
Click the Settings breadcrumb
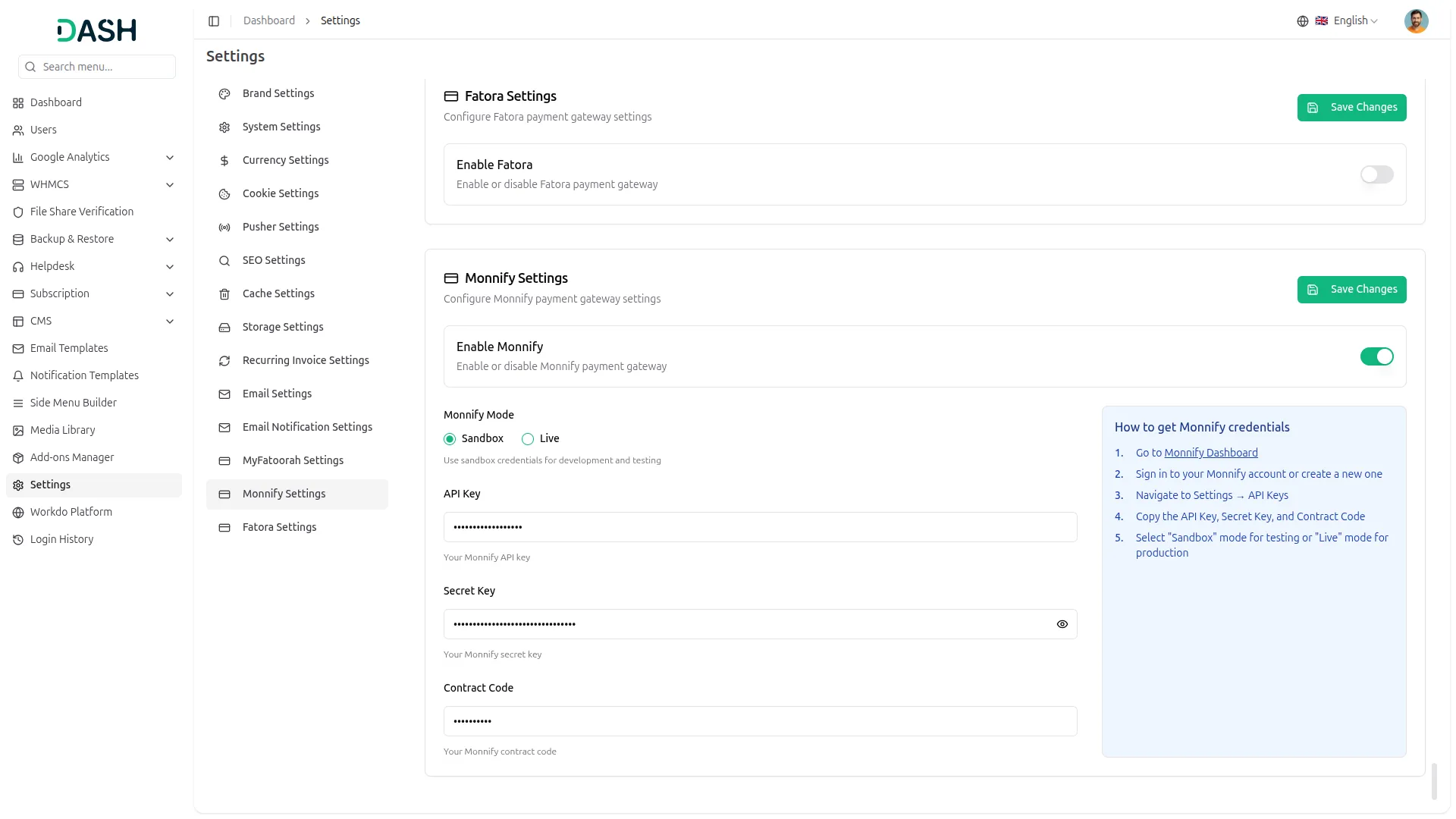(x=340, y=20)
